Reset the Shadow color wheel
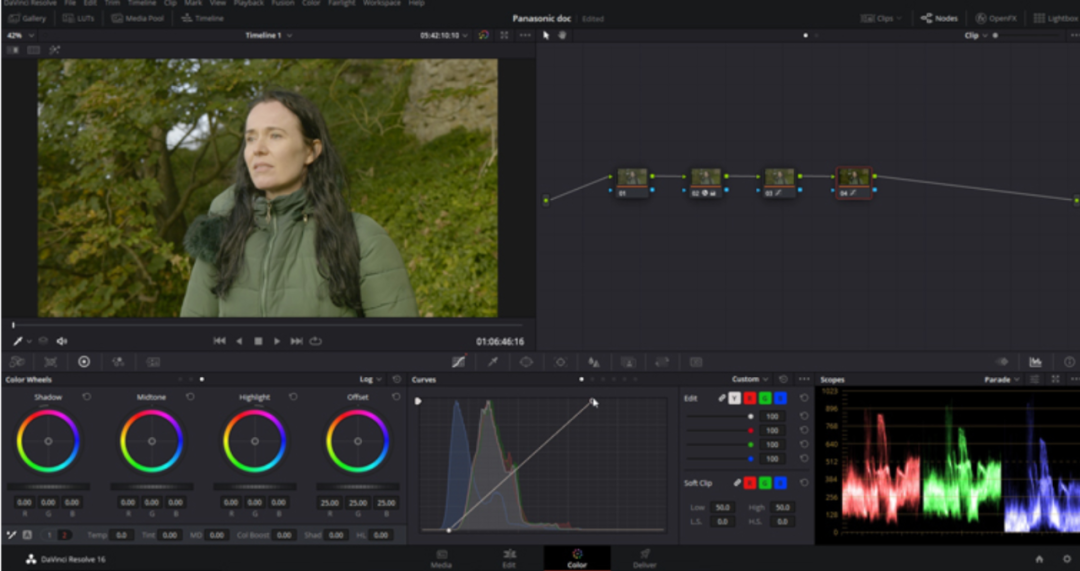This screenshot has height=571, width=1080. pos(86,397)
